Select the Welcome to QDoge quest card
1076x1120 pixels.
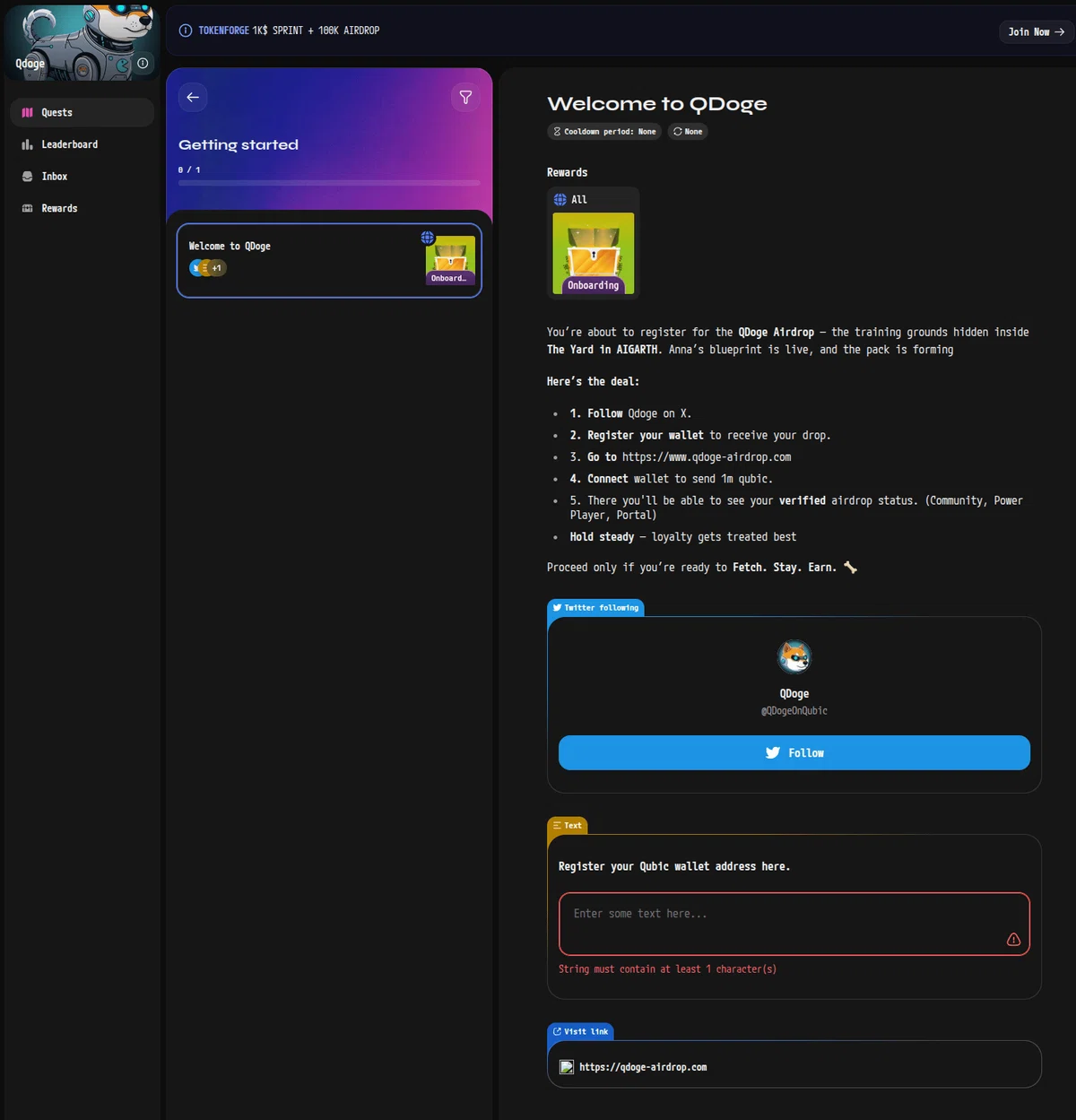point(329,260)
